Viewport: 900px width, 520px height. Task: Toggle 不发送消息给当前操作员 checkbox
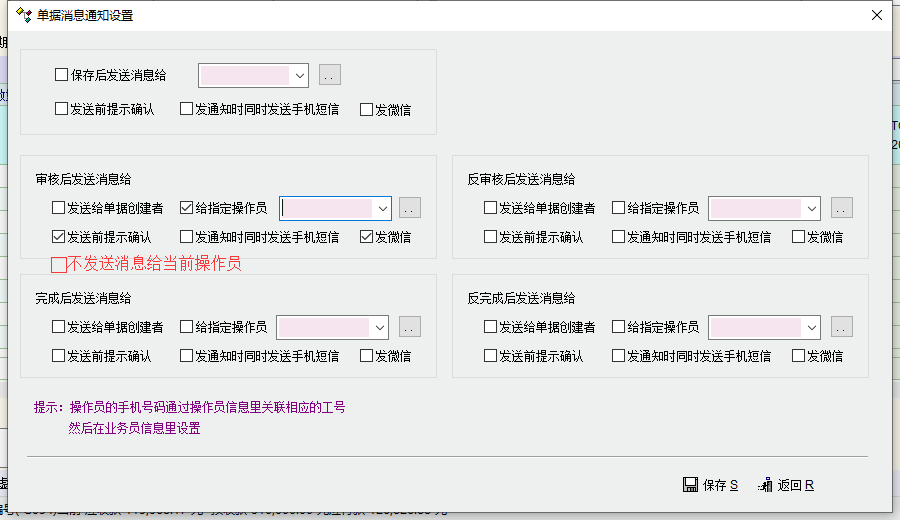(59, 265)
